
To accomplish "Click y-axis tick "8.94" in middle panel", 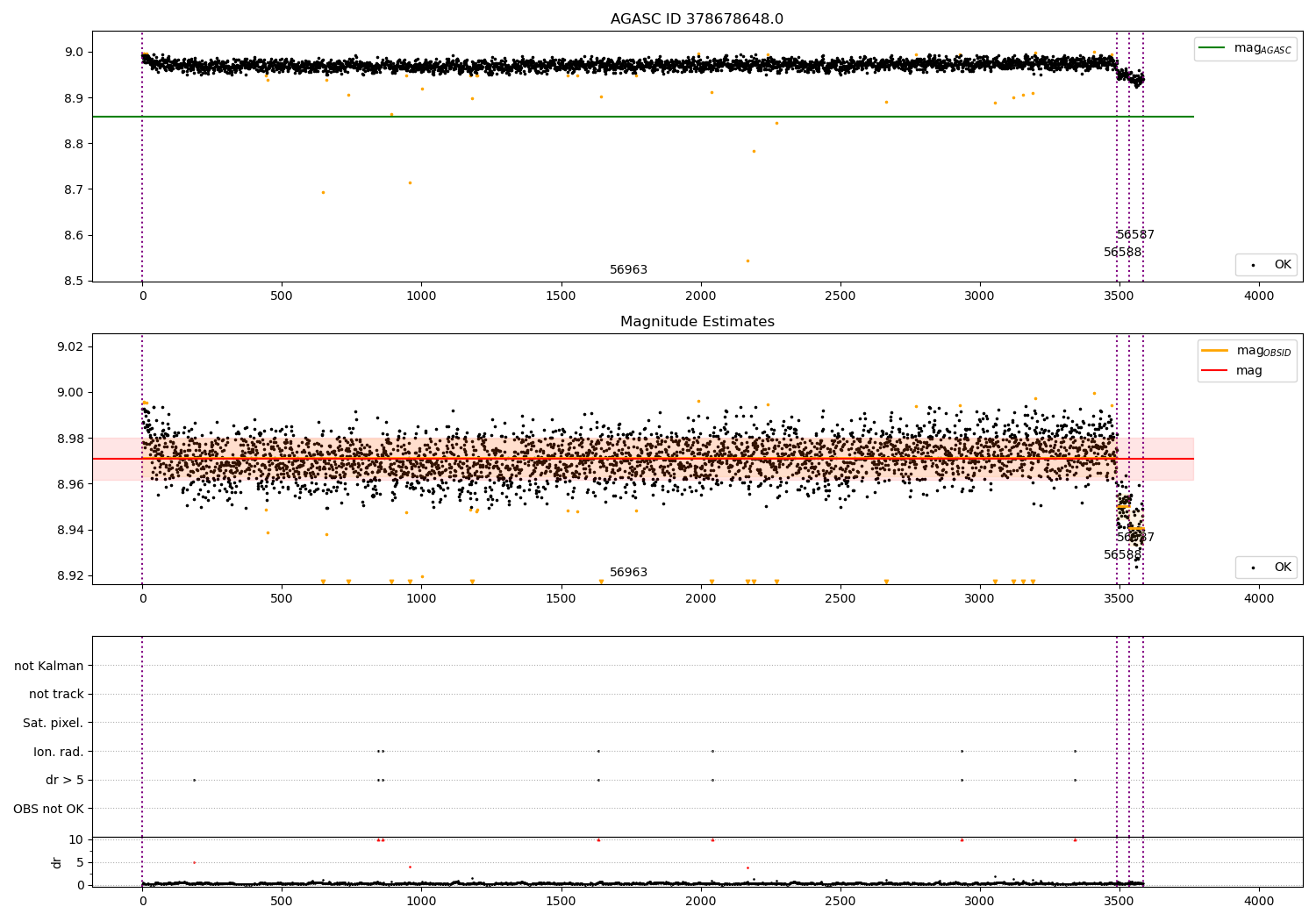I will click(70, 530).
